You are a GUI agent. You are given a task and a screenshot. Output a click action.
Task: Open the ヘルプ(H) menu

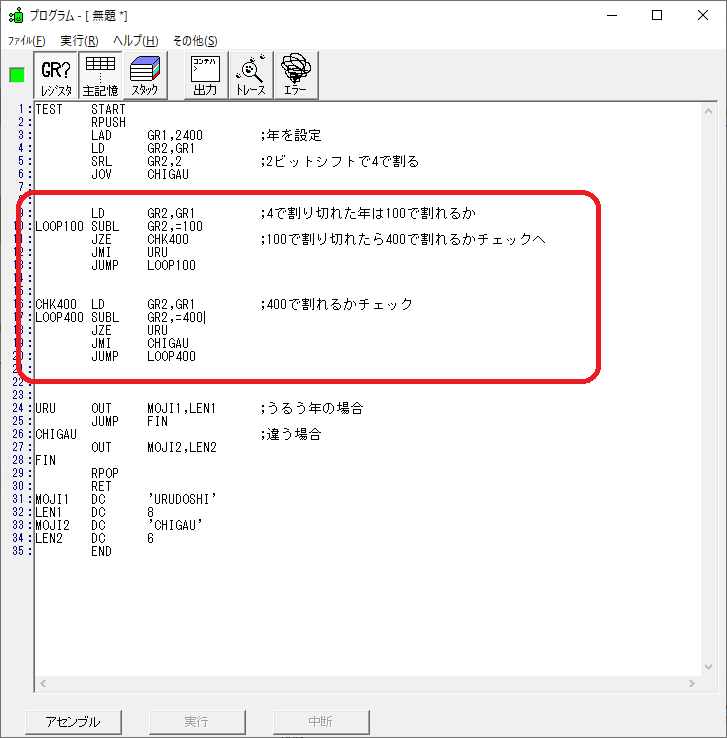[136, 41]
